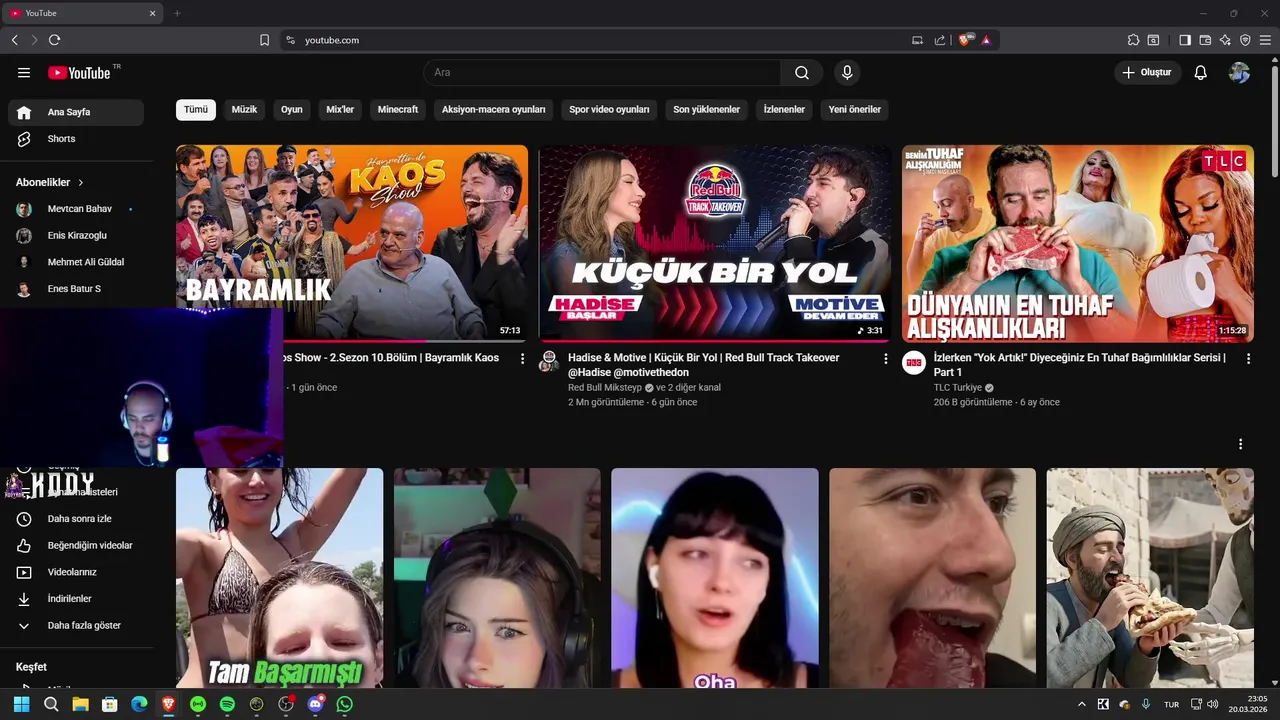Open Red Bull Miksteyp channel link
The width and height of the screenshot is (1280, 720).
click(604, 388)
